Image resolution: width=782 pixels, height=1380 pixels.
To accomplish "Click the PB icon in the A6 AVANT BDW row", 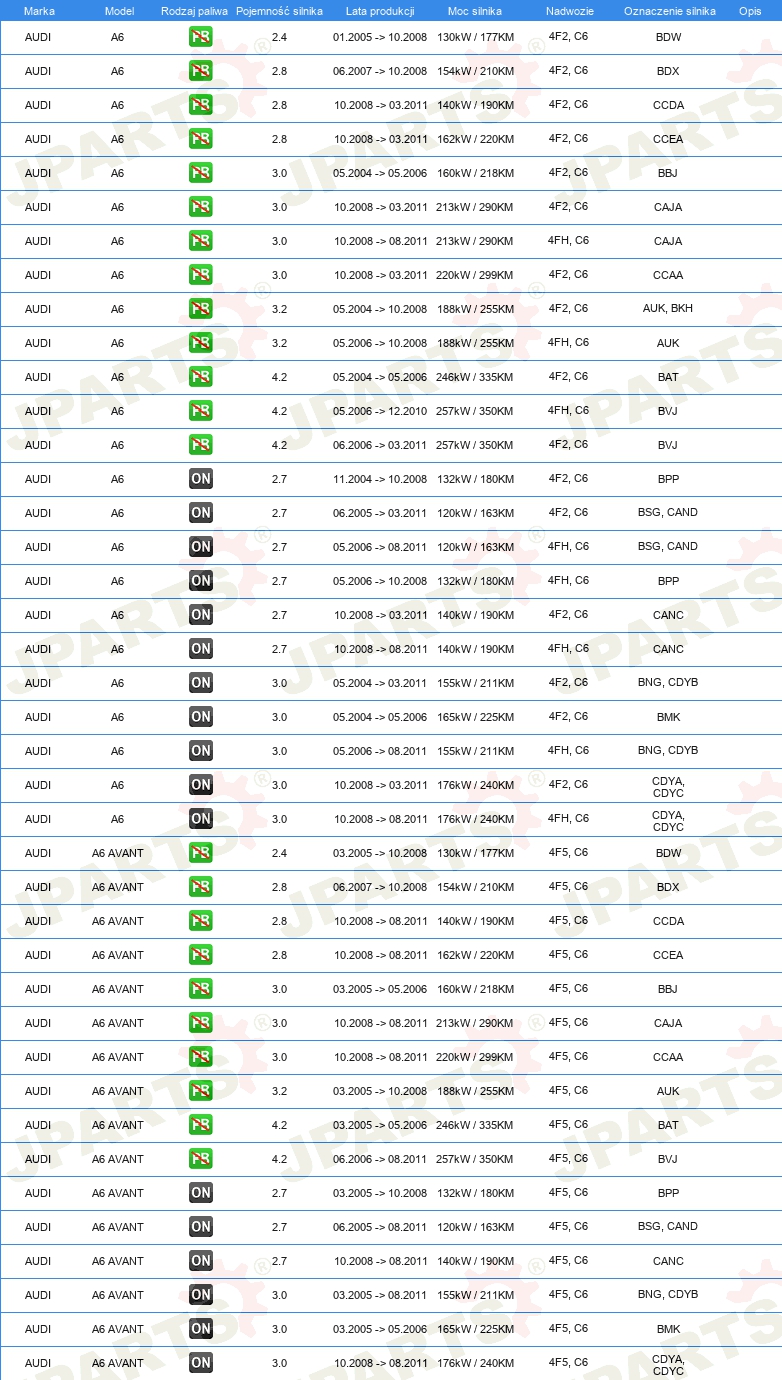I will (x=201, y=854).
